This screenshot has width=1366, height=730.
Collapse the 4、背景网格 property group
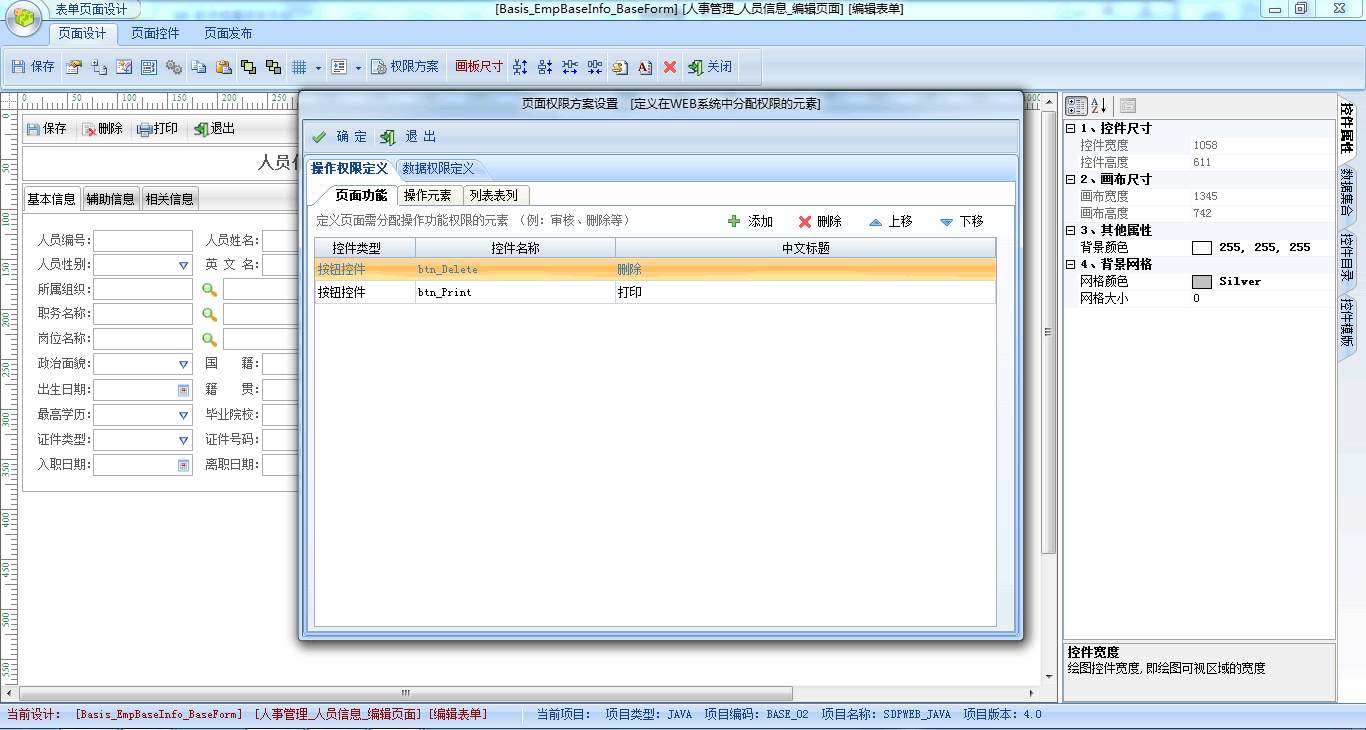coord(1071,264)
